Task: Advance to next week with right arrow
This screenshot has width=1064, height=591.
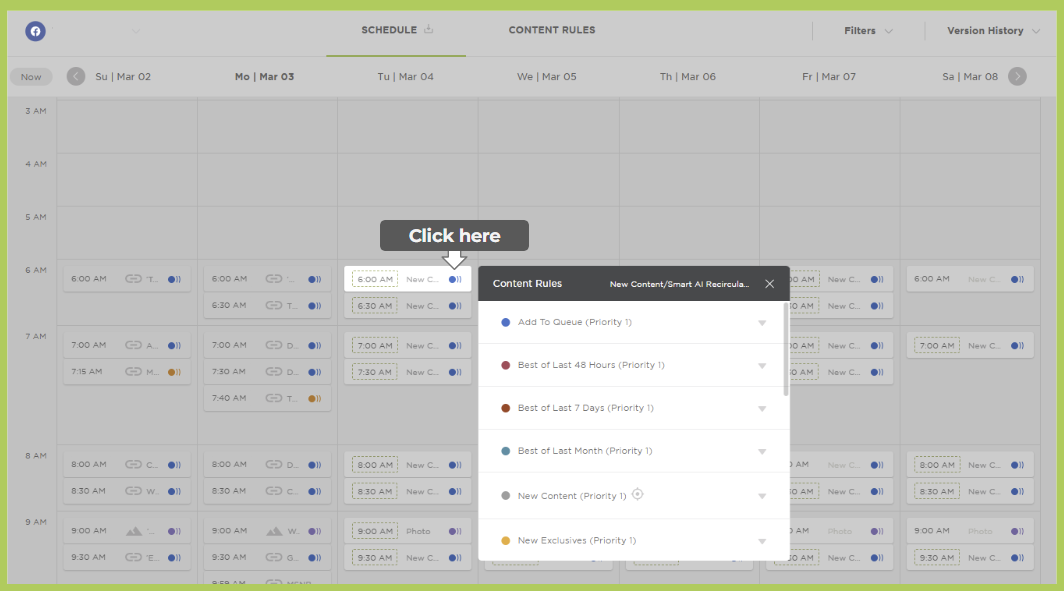Action: pyautogui.click(x=1017, y=76)
